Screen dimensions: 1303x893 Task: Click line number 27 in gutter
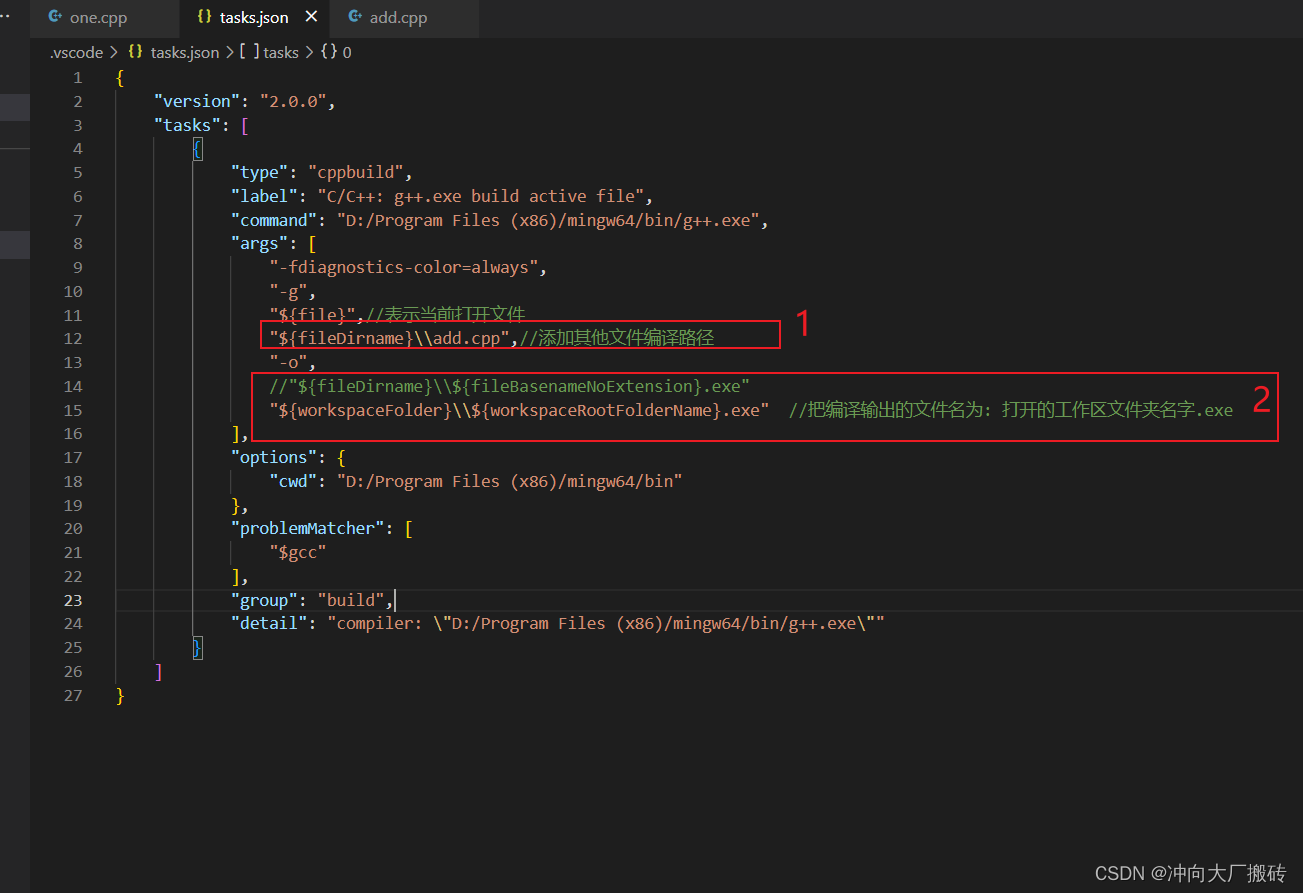click(73, 695)
